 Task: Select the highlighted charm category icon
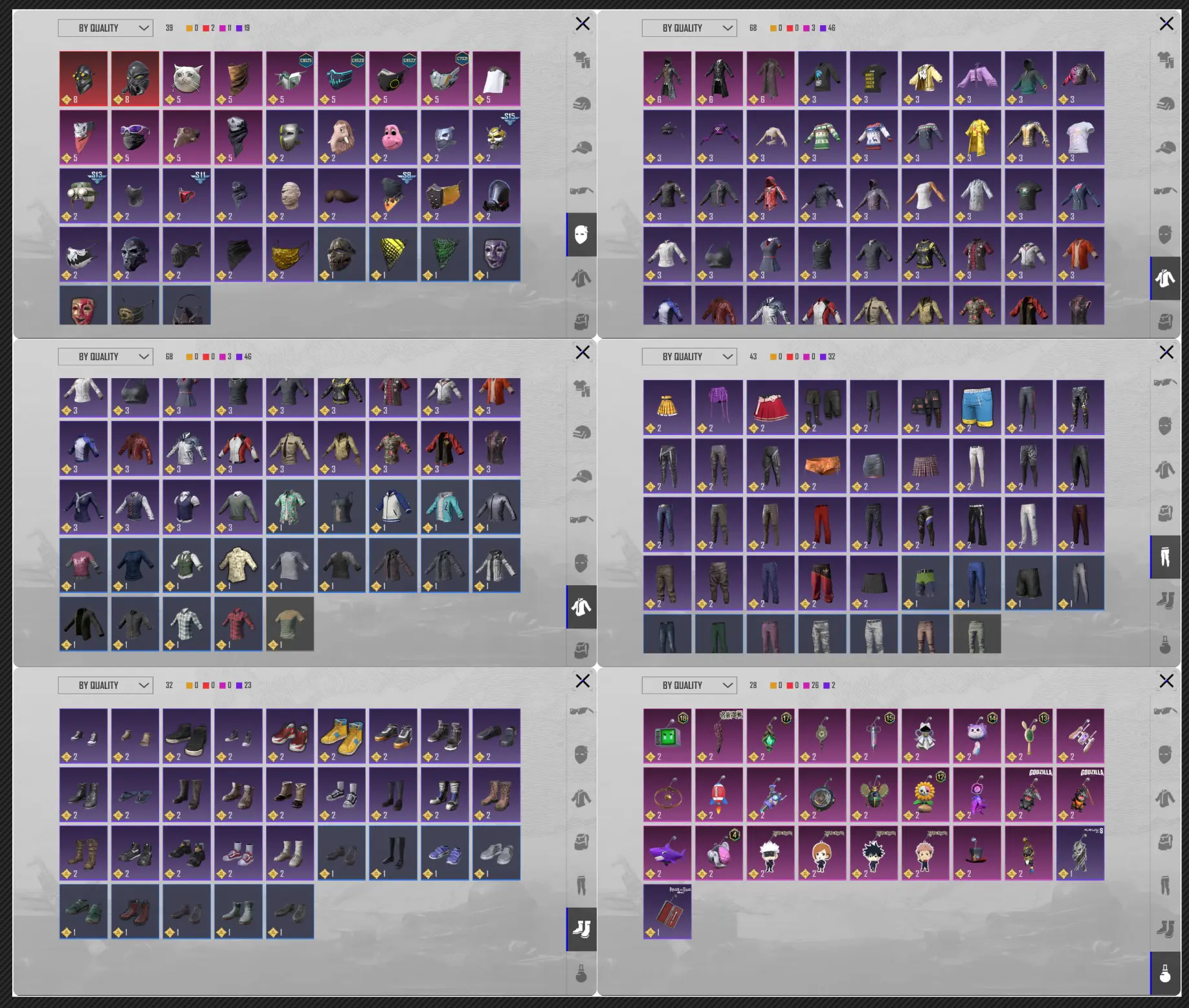[1165, 973]
